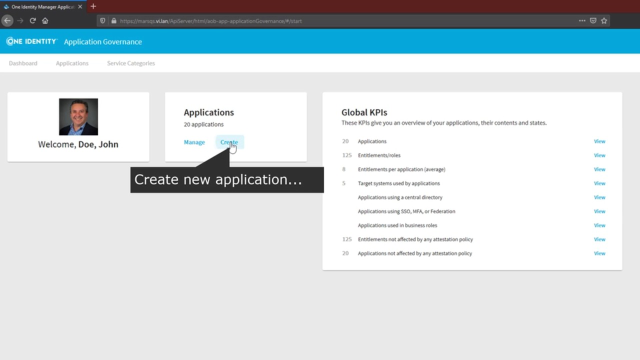Image resolution: width=640 pixels, height=360 pixels.
Task: View Applications using a central directory KPI
Action: [600, 197]
